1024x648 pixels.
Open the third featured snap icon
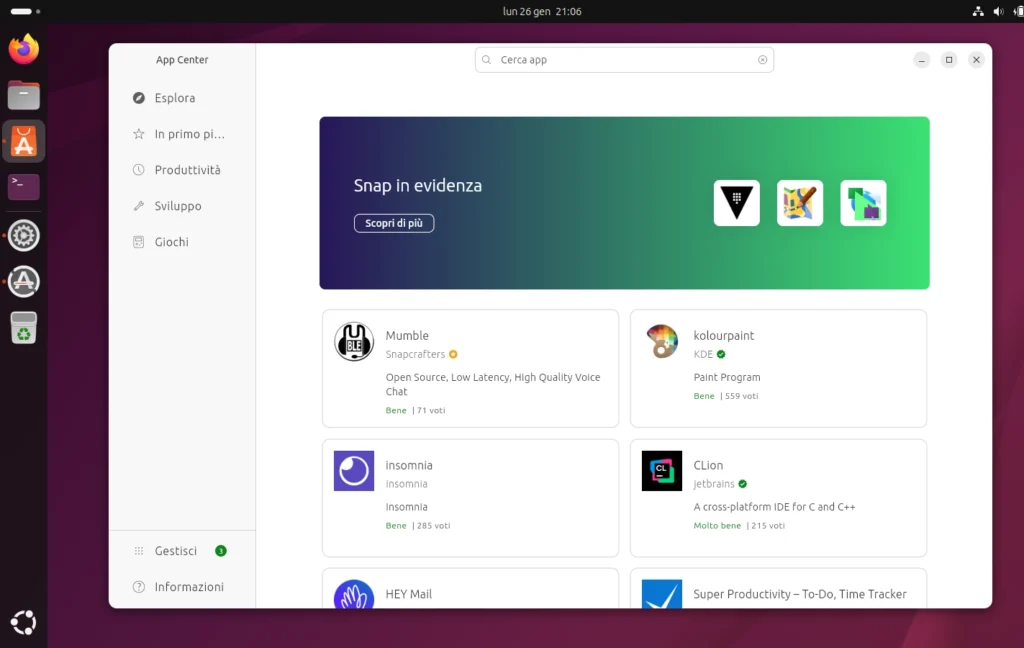(x=862, y=202)
